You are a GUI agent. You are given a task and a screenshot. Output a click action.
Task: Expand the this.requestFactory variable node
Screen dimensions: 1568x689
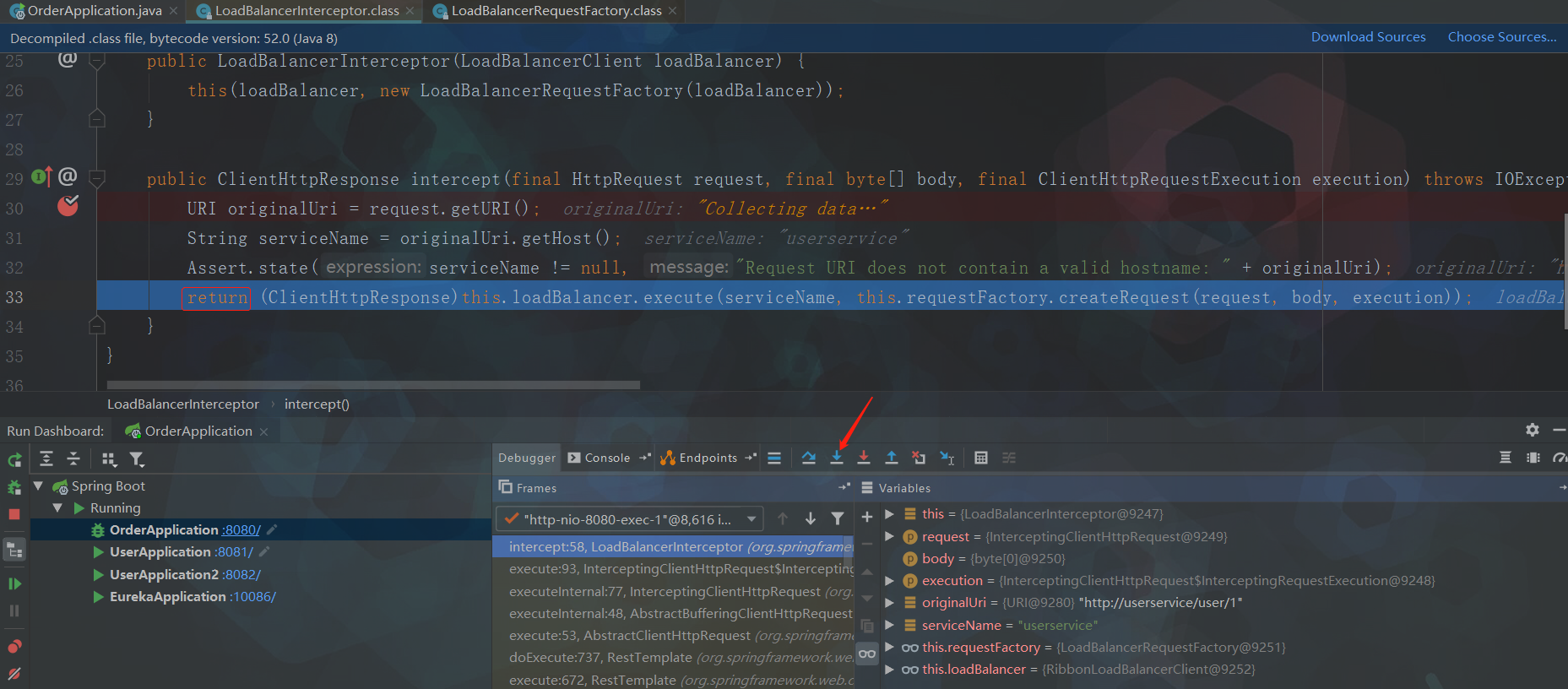click(889, 647)
